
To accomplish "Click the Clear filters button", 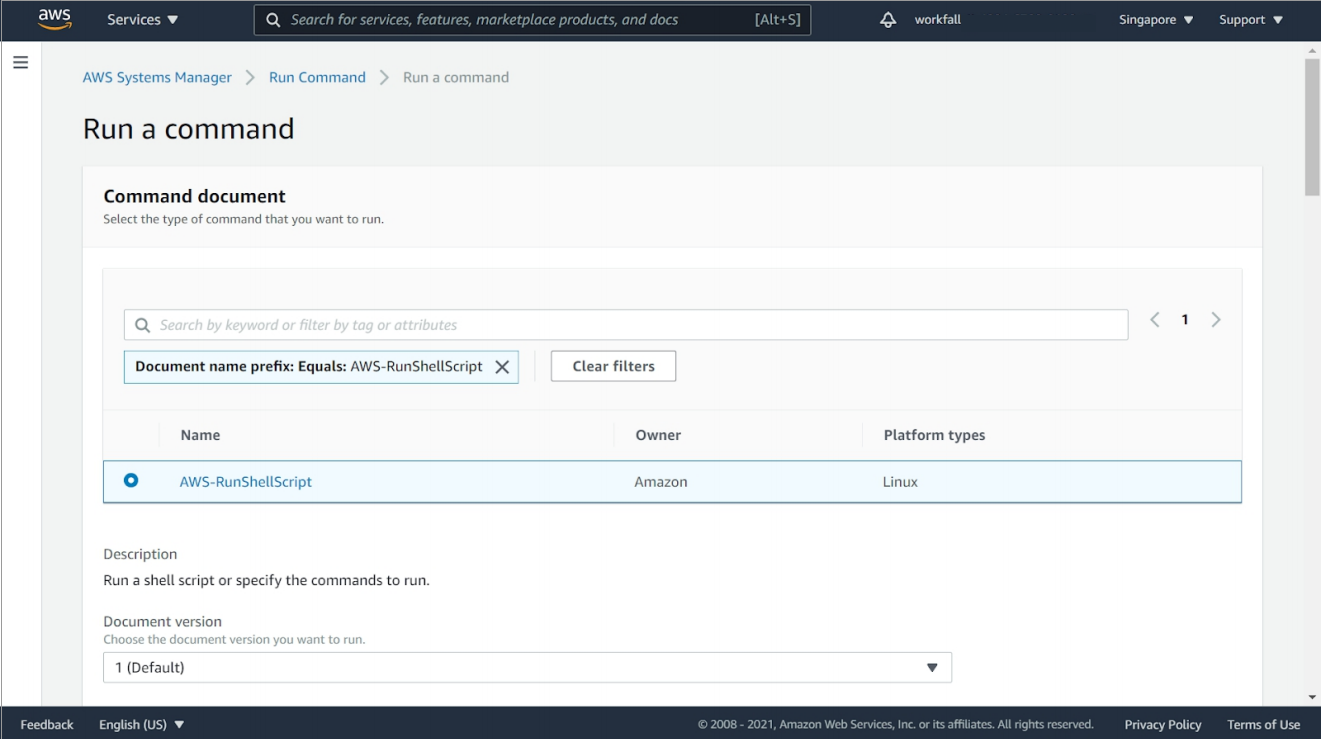I will 613,366.
